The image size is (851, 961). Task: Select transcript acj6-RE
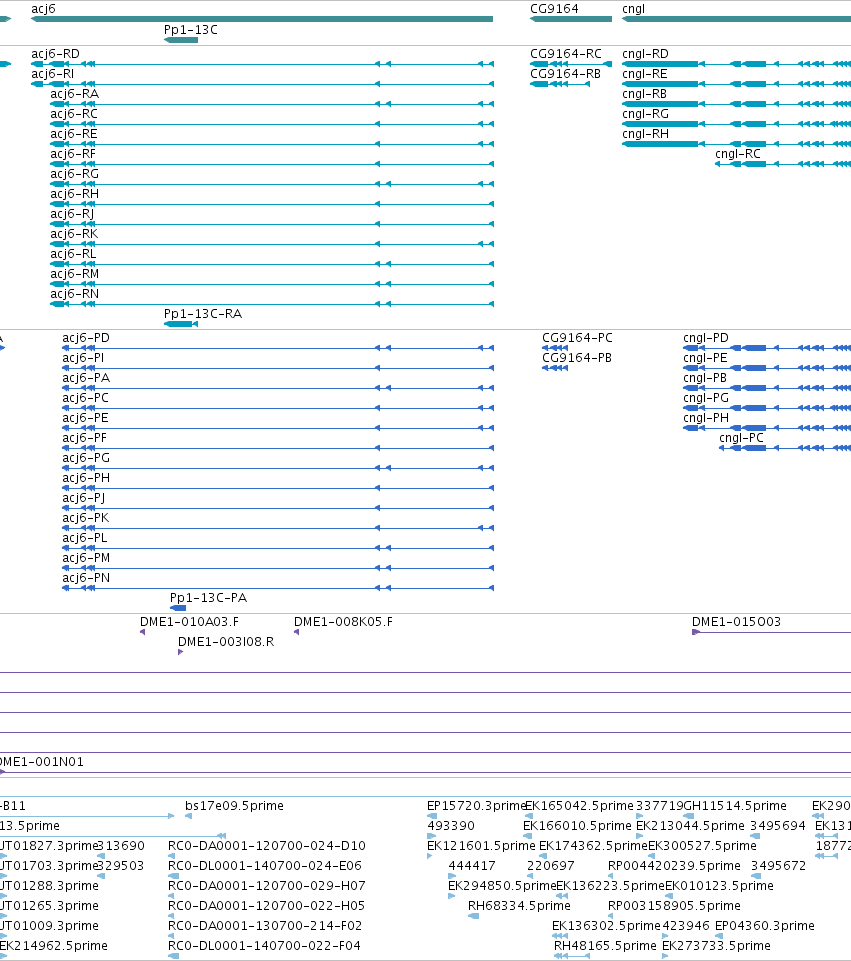(74, 134)
